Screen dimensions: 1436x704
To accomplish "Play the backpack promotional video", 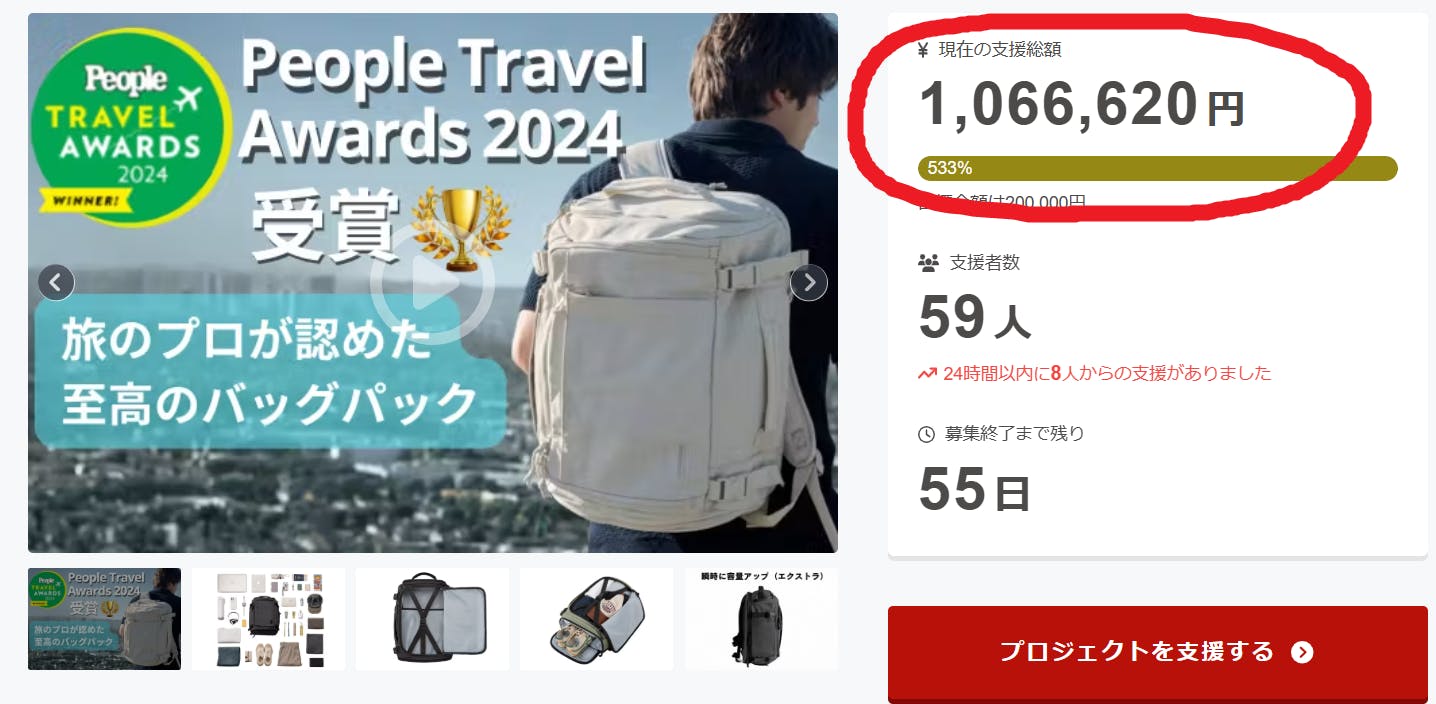I will pyautogui.click(x=433, y=283).
